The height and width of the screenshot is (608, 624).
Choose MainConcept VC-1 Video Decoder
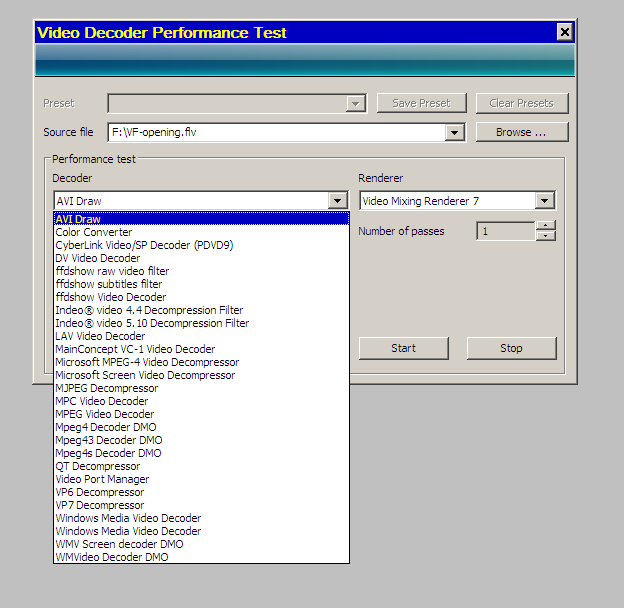(x=201, y=349)
